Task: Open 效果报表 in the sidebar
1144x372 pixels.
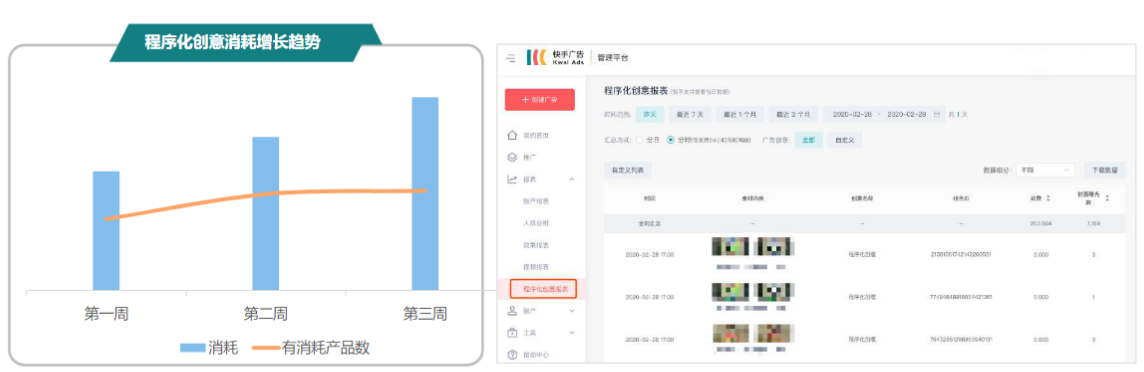Action: (x=536, y=245)
